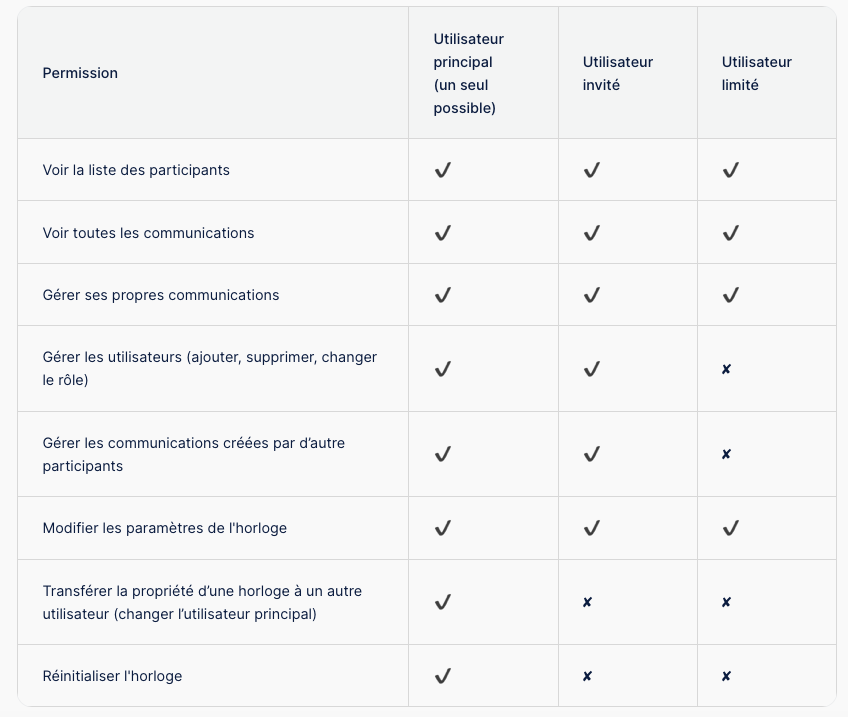Screen dimensions: 848x717
Task: Click the "Utilisateur limité" column header
Action: (756, 73)
